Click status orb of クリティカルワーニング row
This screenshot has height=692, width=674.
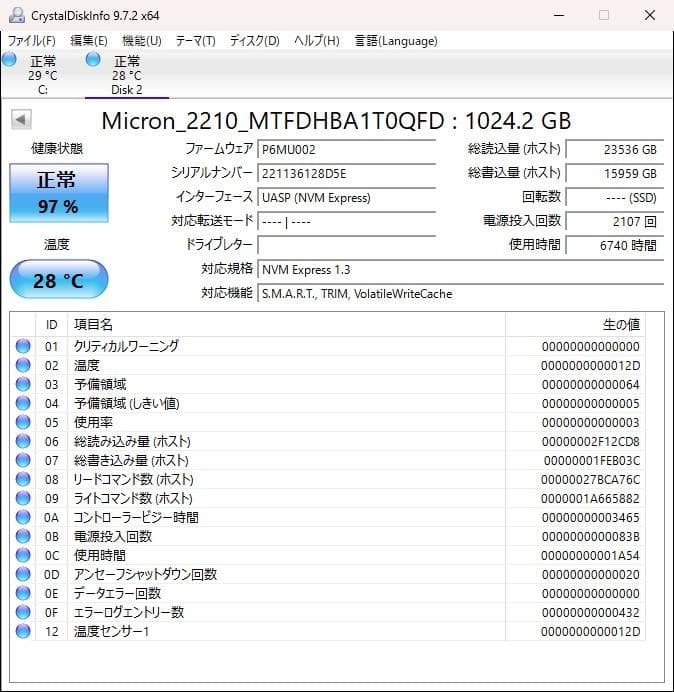(x=23, y=346)
